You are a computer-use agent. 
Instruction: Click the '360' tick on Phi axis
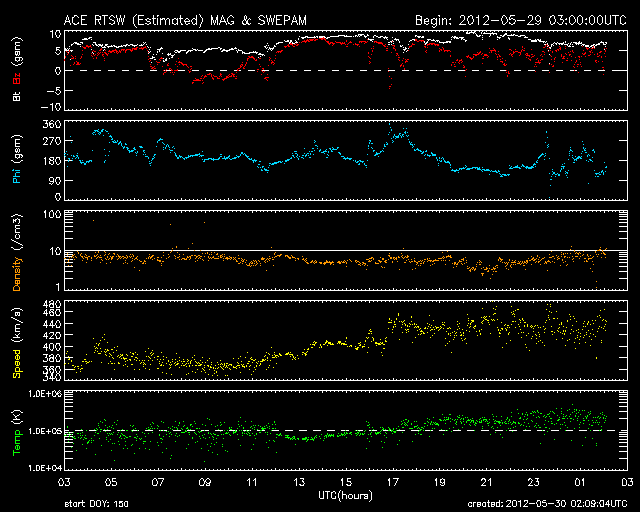52,124
